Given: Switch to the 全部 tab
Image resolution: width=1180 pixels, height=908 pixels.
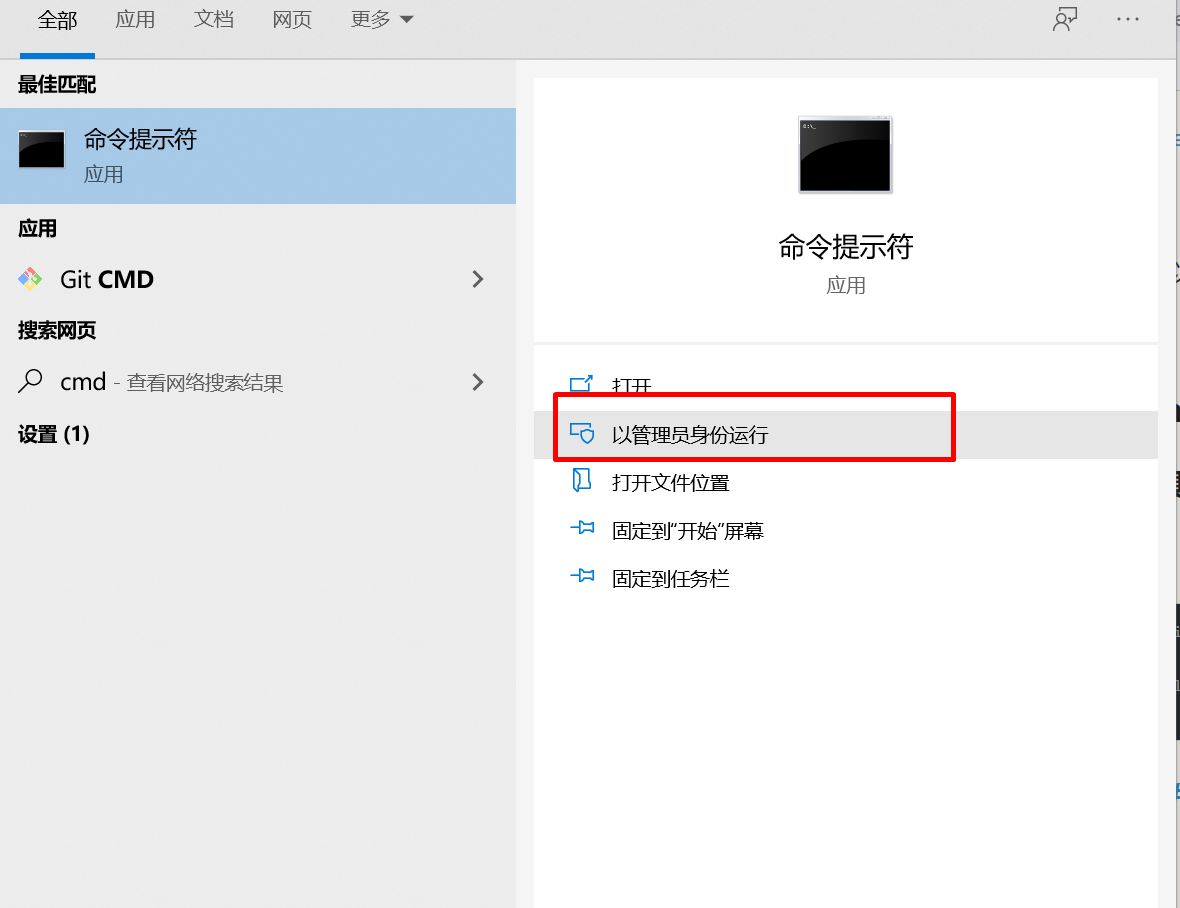Looking at the screenshot, I should coord(57,20).
